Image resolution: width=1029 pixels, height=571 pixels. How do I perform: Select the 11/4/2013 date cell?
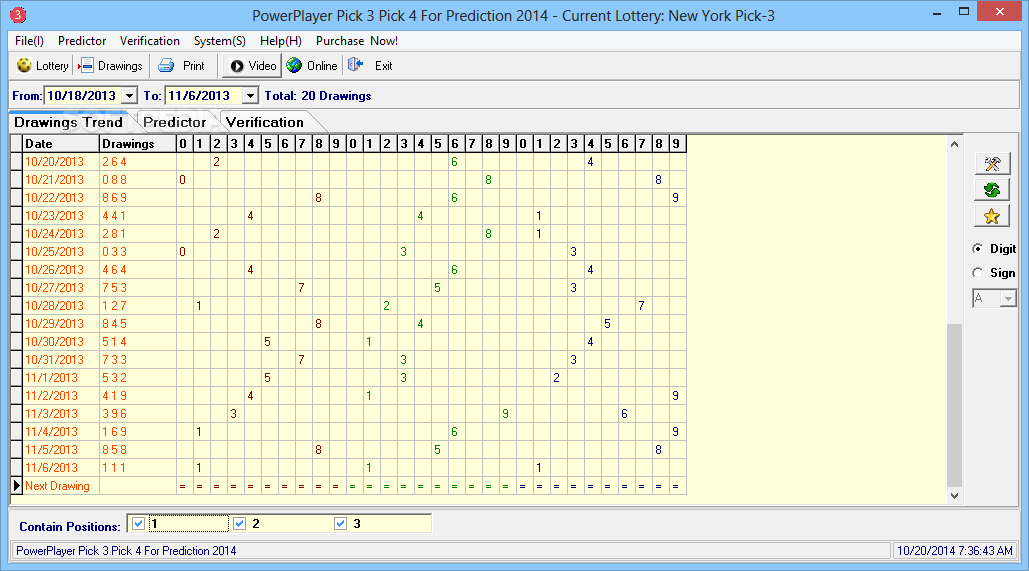61,432
